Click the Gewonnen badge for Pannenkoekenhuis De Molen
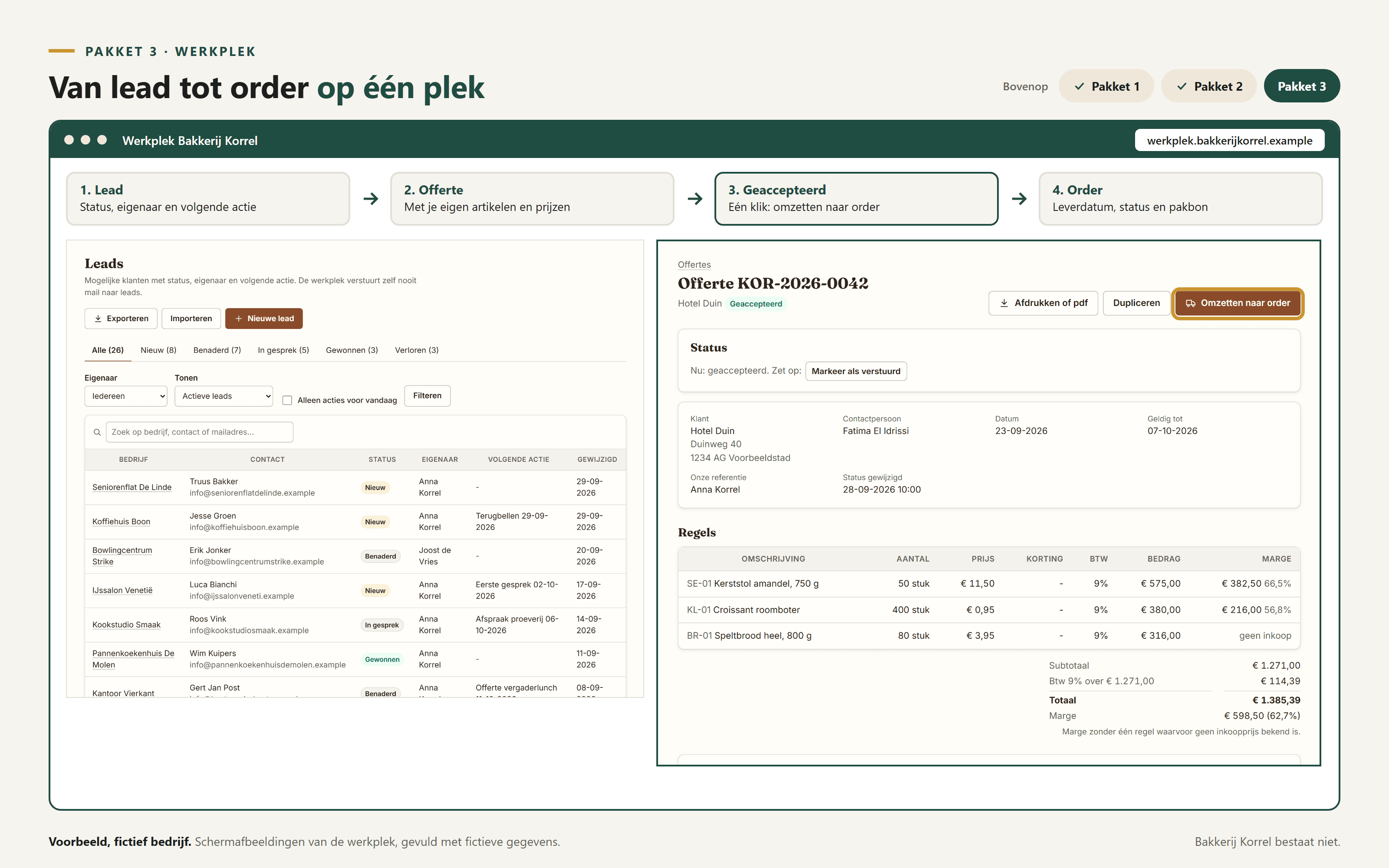This screenshot has height=868, width=1389. (382, 660)
